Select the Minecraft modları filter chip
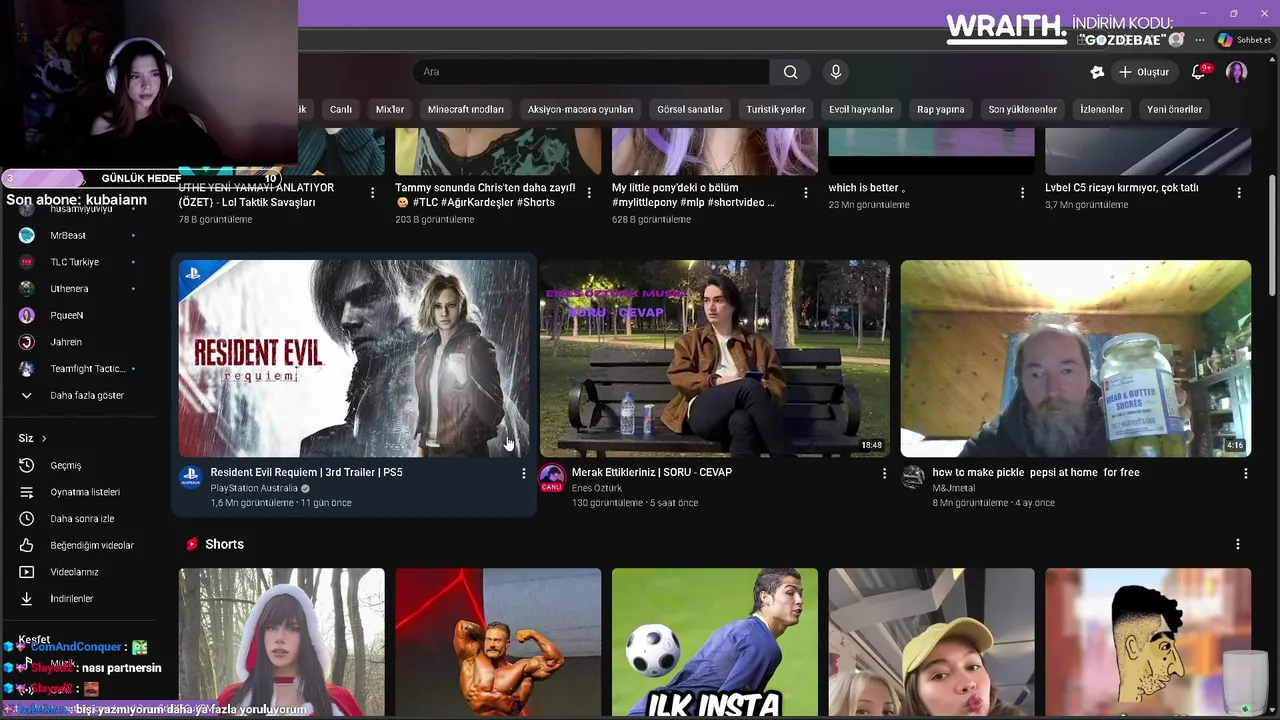Screen dimensions: 1280x720 466,109
